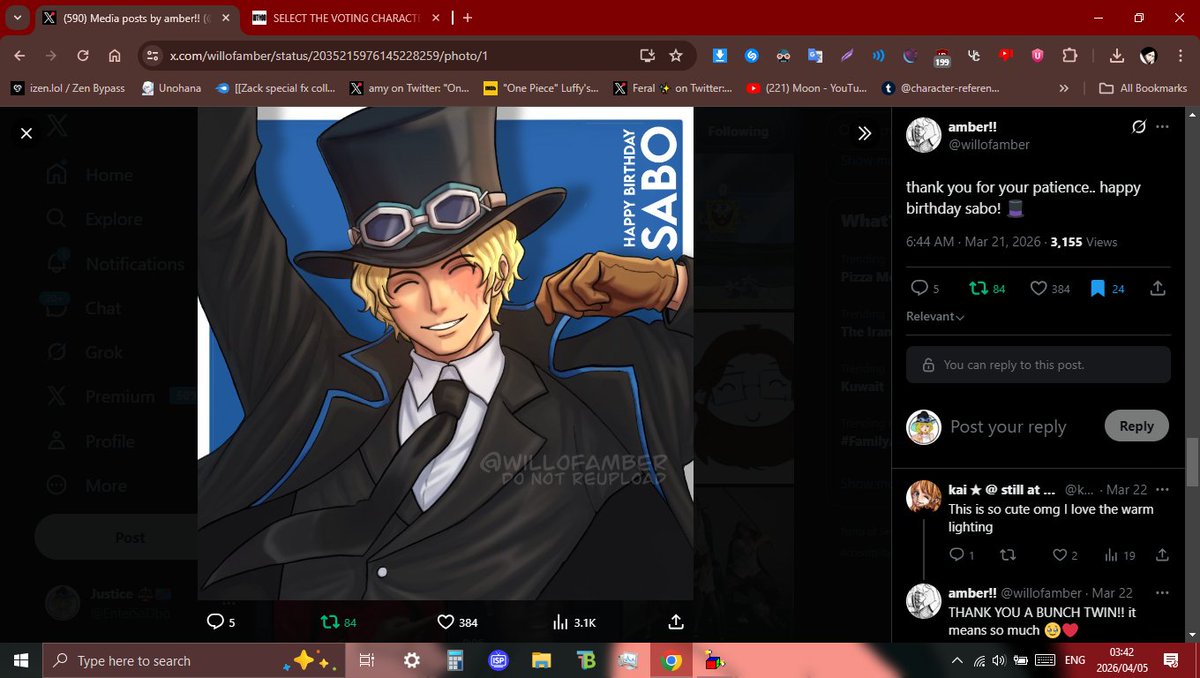The width and height of the screenshot is (1200, 678).
Task: Click reply count 5 in sidebar post
Action: click(925, 288)
